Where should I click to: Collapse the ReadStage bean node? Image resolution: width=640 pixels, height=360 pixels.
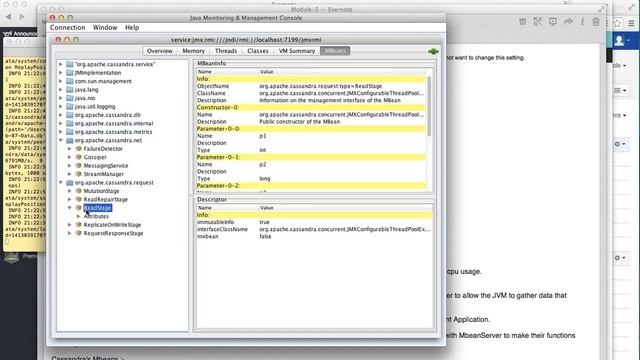pos(70,208)
